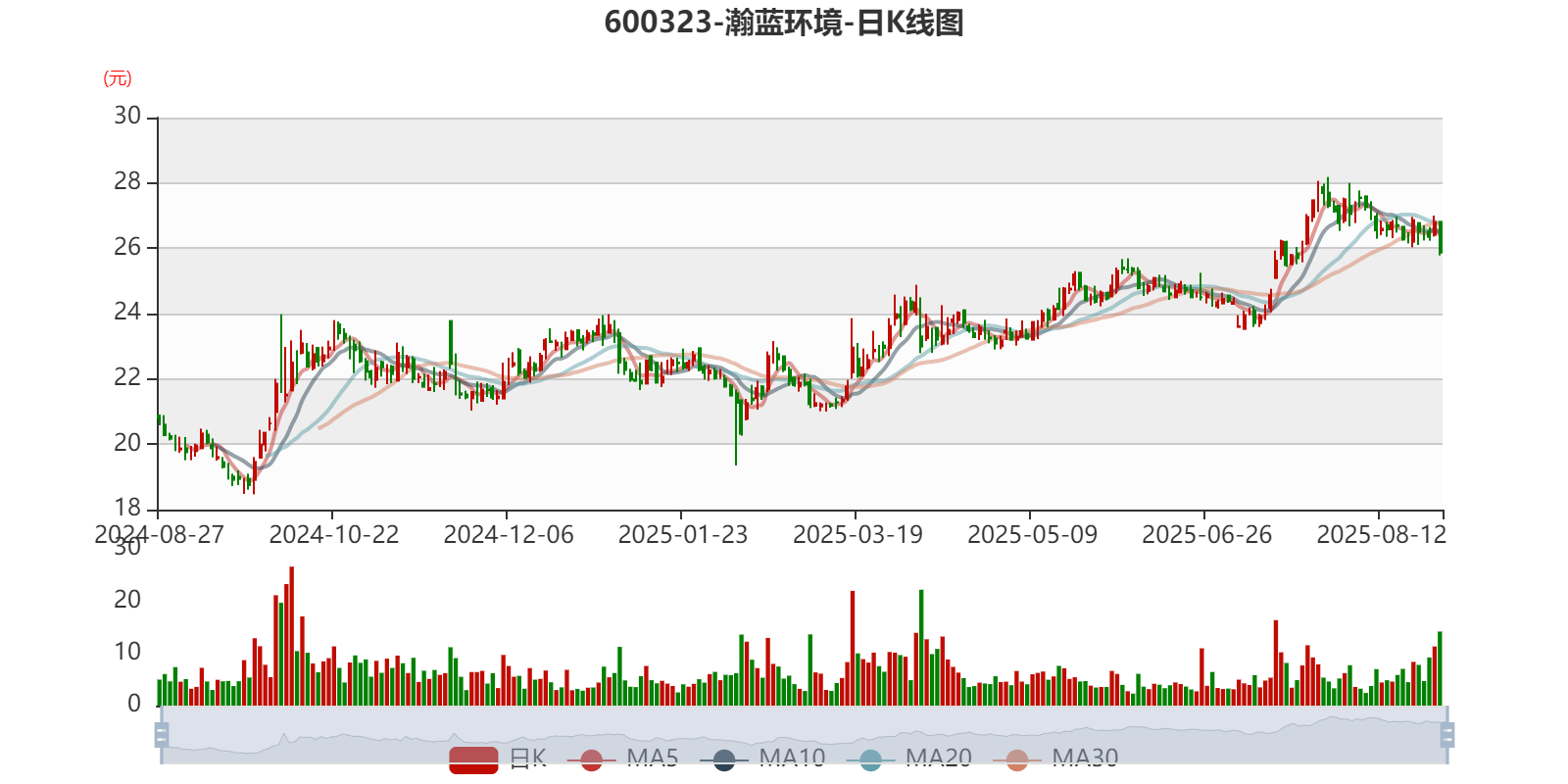Viewport: 1568px width, 784px height.
Task: Toggle the 日K candlestick series in legend
Action: (x=498, y=759)
